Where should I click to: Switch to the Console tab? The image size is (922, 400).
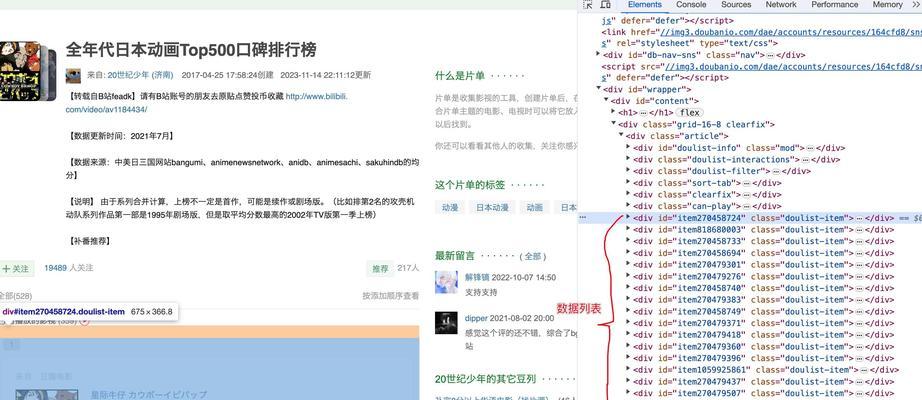pyautogui.click(x=691, y=5)
